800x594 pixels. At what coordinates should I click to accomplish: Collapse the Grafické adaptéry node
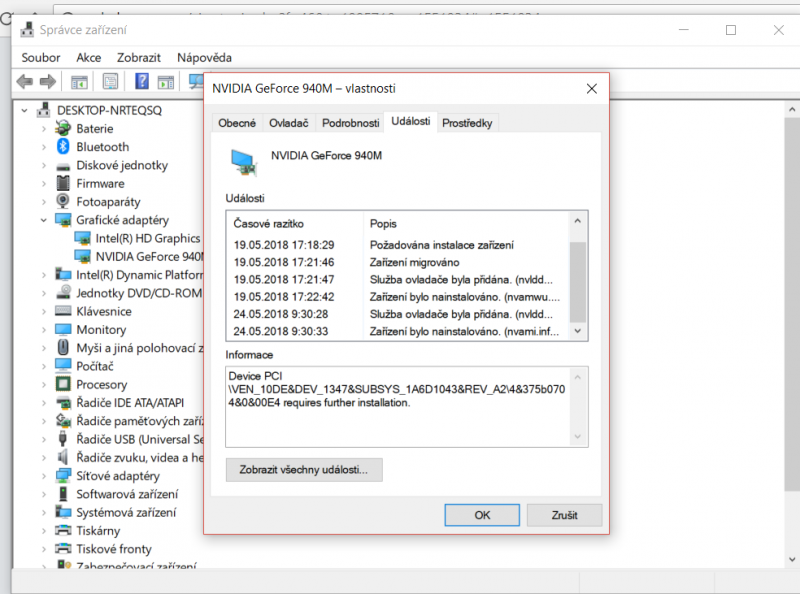pos(44,220)
